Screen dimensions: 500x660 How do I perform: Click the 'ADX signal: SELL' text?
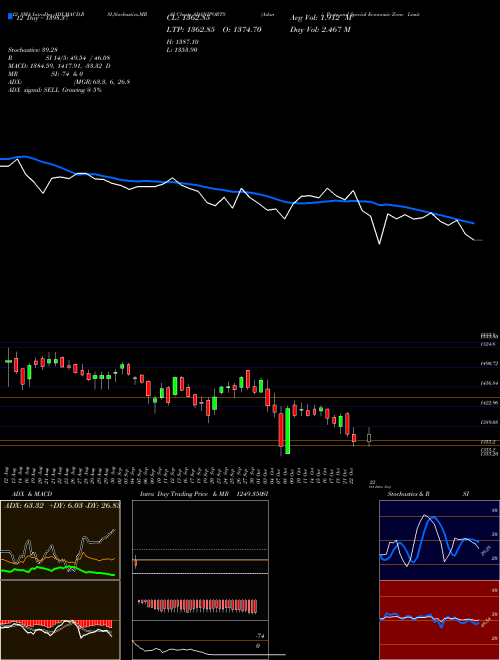(x=34, y=90)
